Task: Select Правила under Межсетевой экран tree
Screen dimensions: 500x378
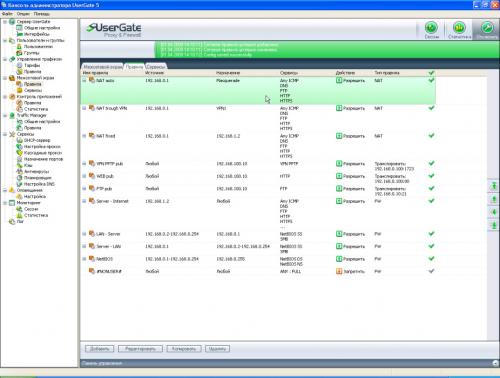Action: 32,84
